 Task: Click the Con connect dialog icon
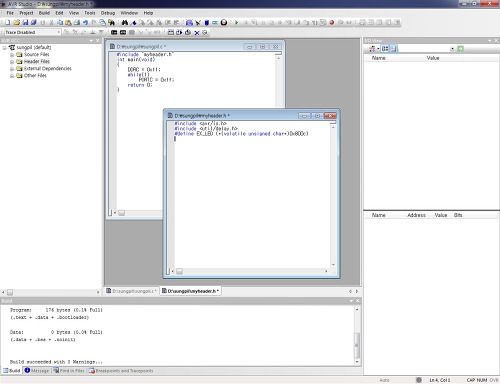tap(215, 23)
